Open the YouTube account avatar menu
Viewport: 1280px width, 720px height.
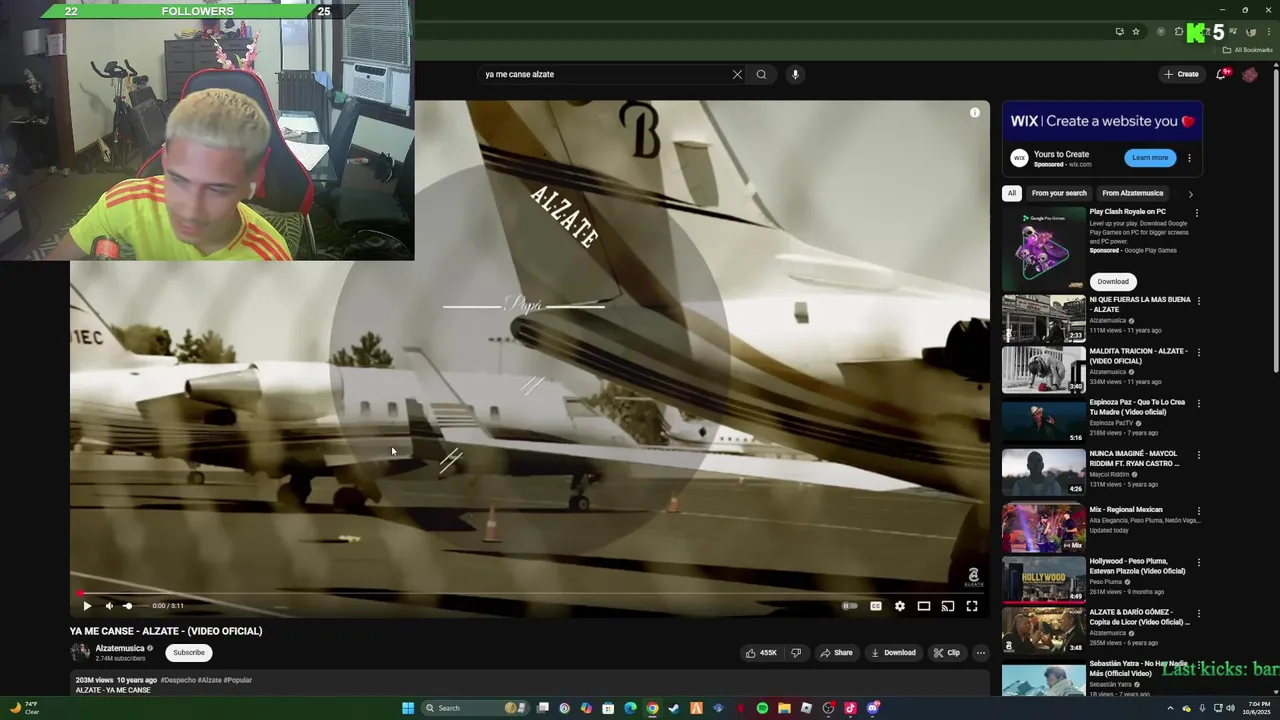[x=1250, y=74]
